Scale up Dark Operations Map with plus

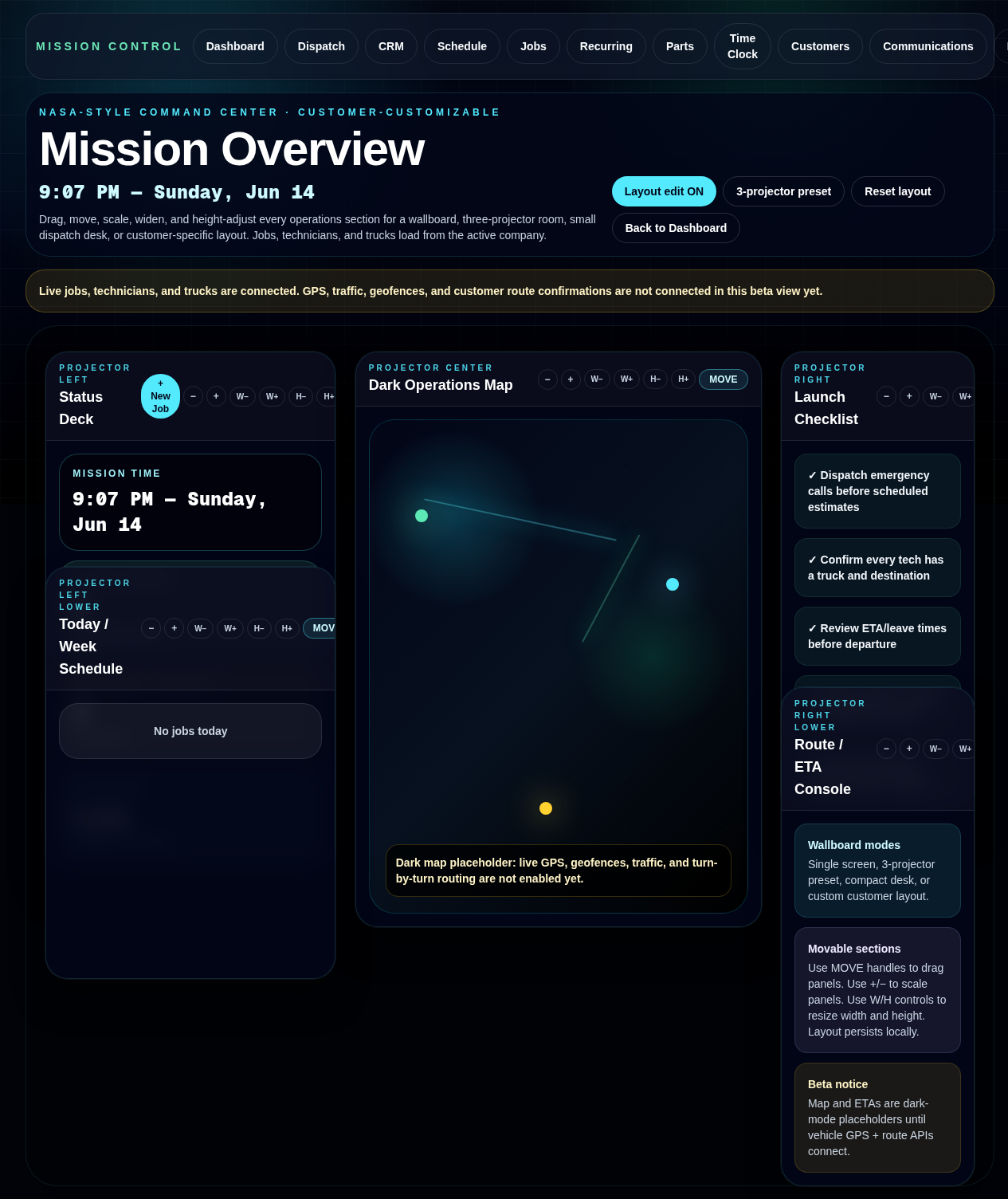571,379
